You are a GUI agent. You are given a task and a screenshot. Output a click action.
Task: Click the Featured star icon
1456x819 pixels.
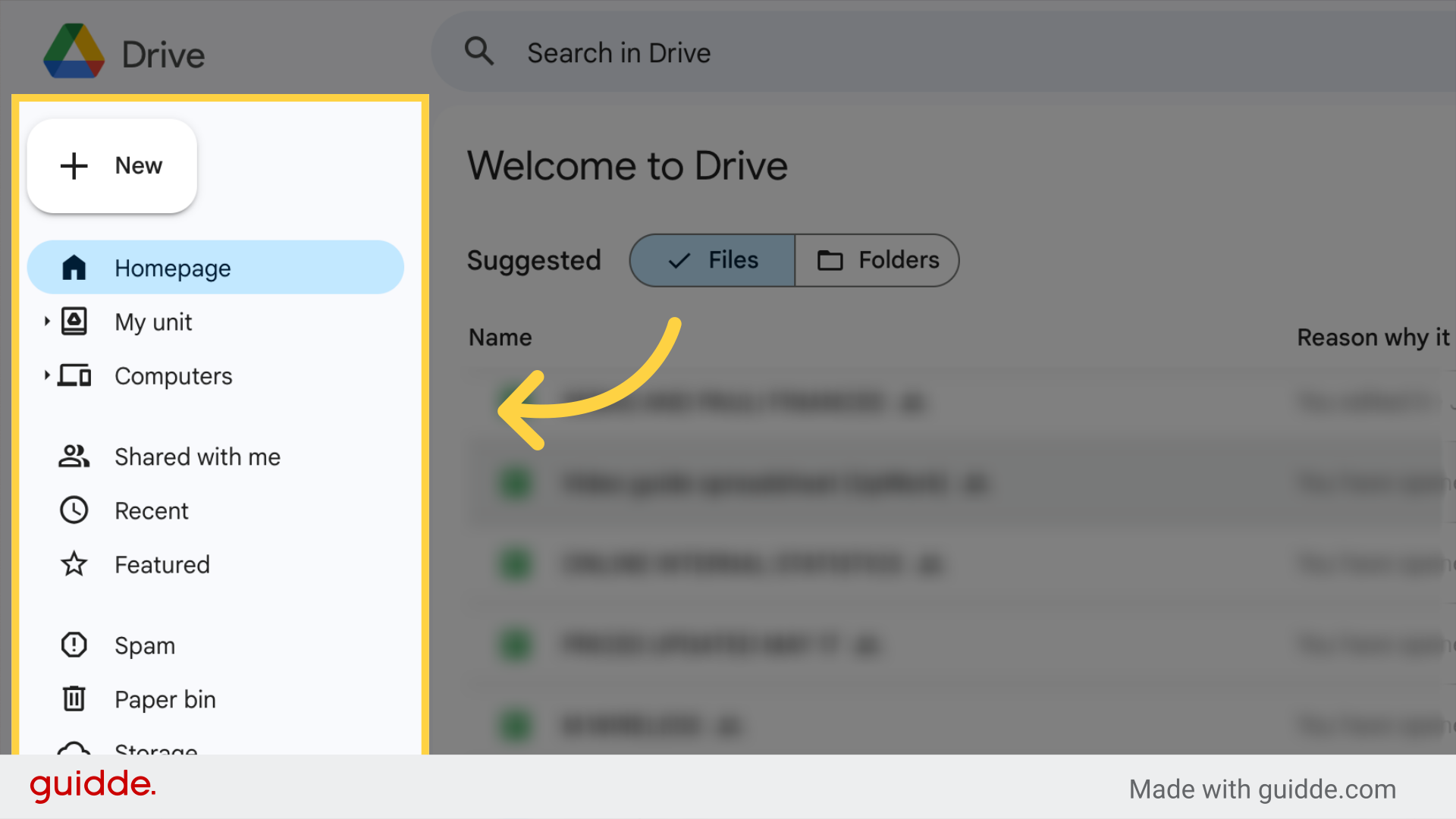pos(74,563)
